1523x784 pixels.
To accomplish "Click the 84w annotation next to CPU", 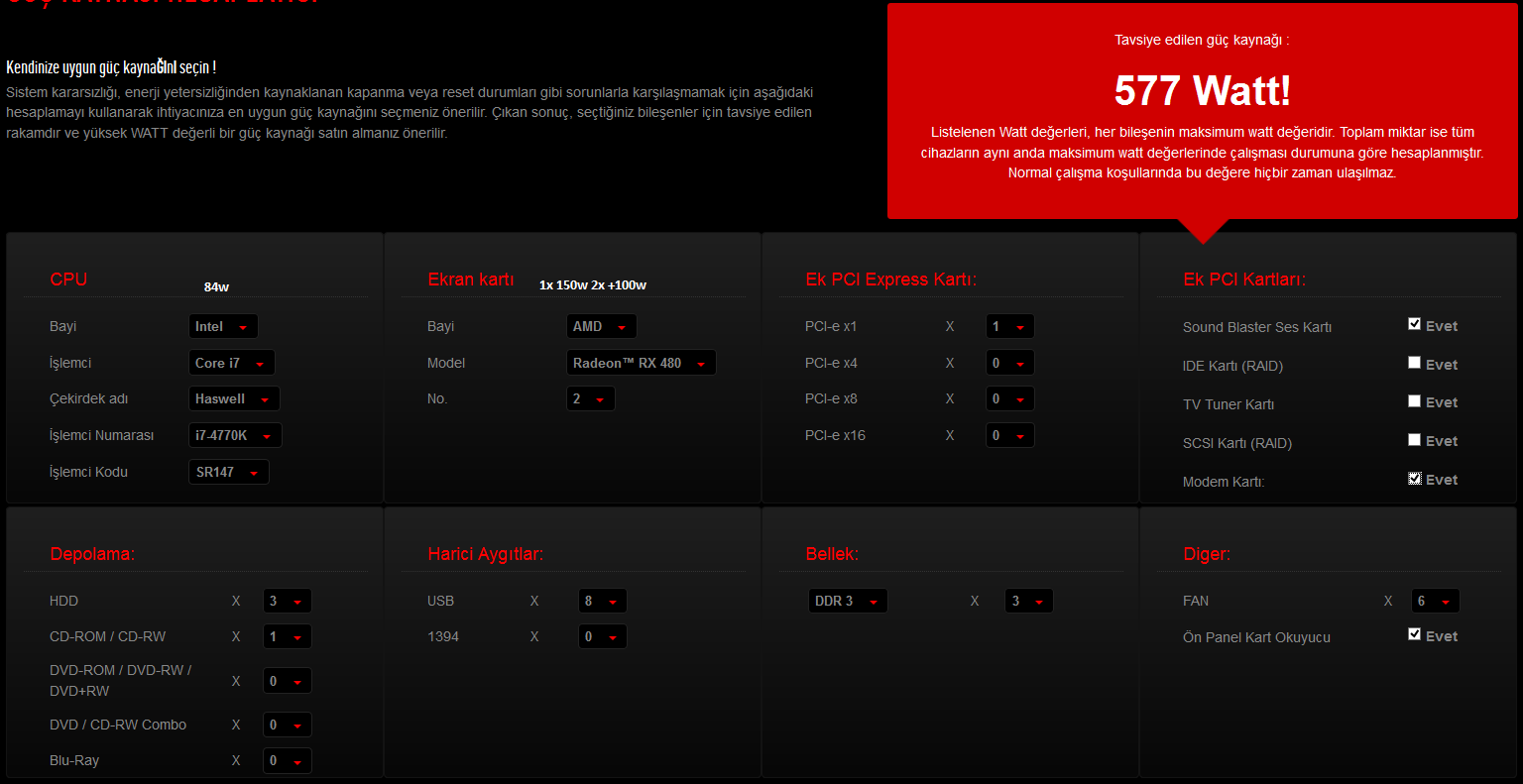I will [216, 286].
